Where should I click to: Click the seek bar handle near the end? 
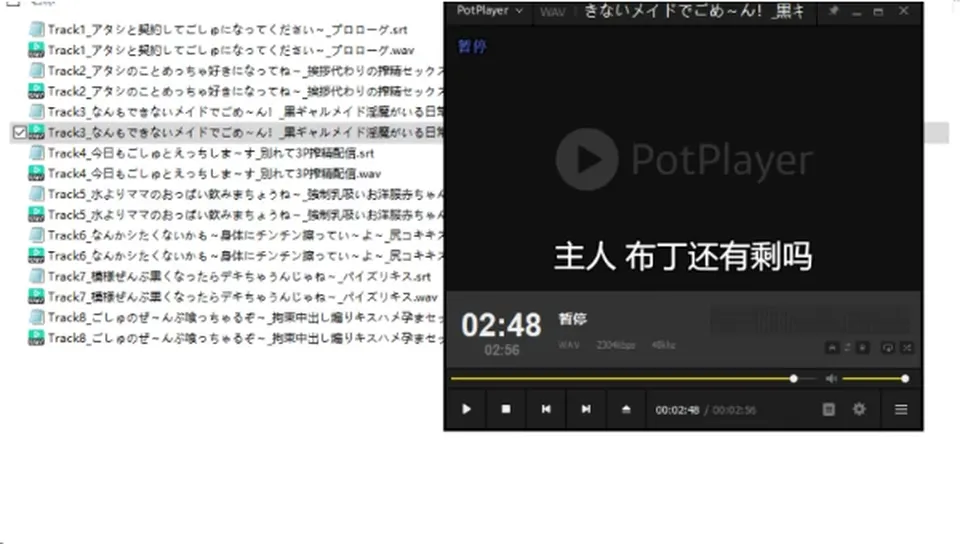[793, 379]
